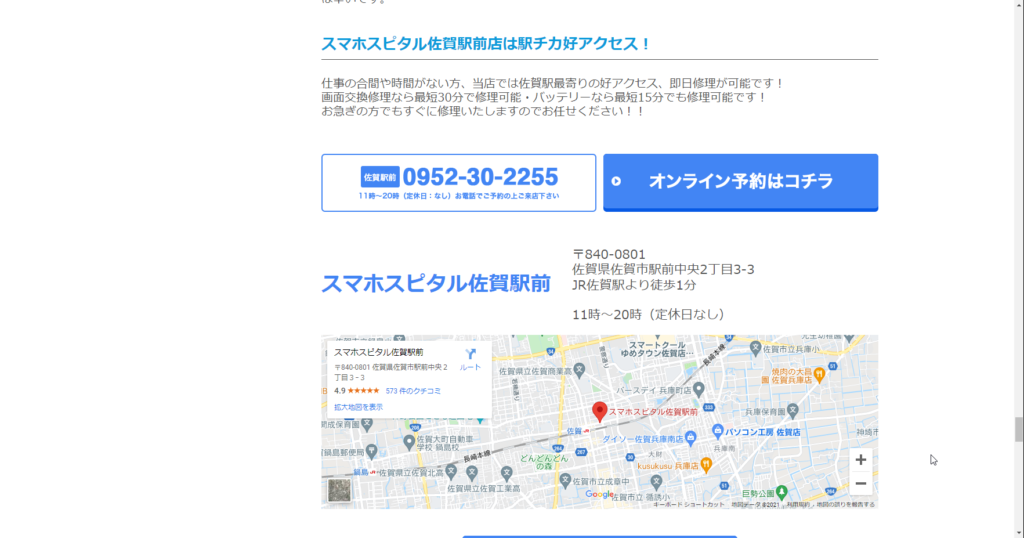This screenshot has width=1024, height=538.
Task: Select the 〒840-0801 postal code text
Action: click(609, 254)
